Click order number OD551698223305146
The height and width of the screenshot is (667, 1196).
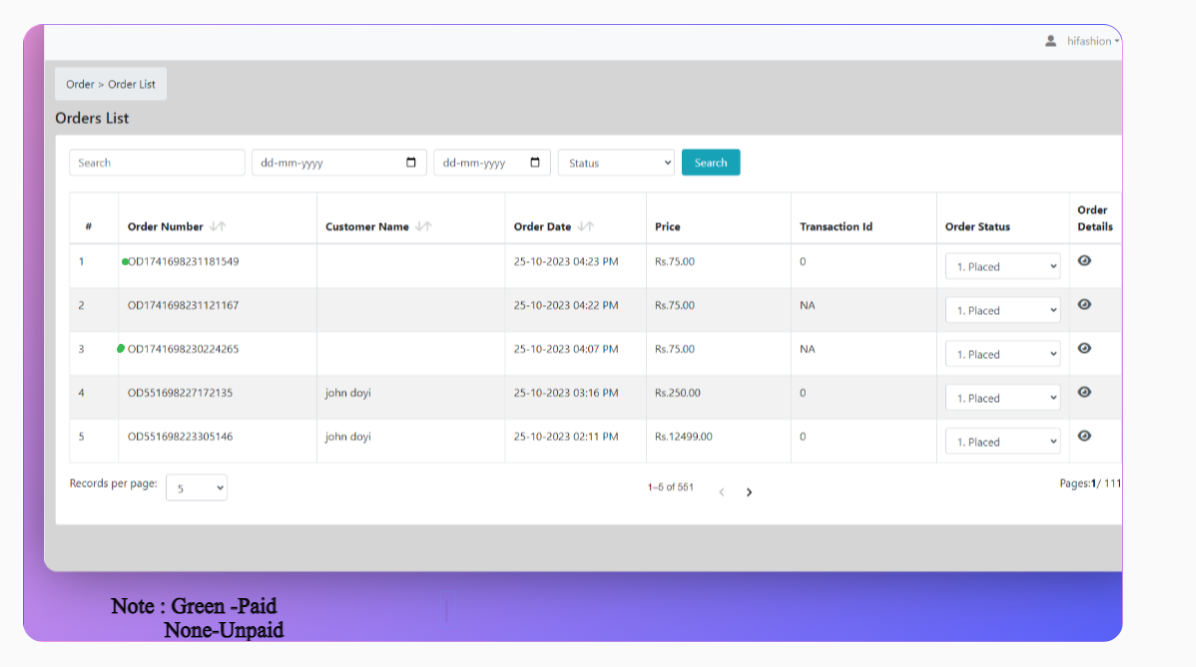[x=180, y=437]
